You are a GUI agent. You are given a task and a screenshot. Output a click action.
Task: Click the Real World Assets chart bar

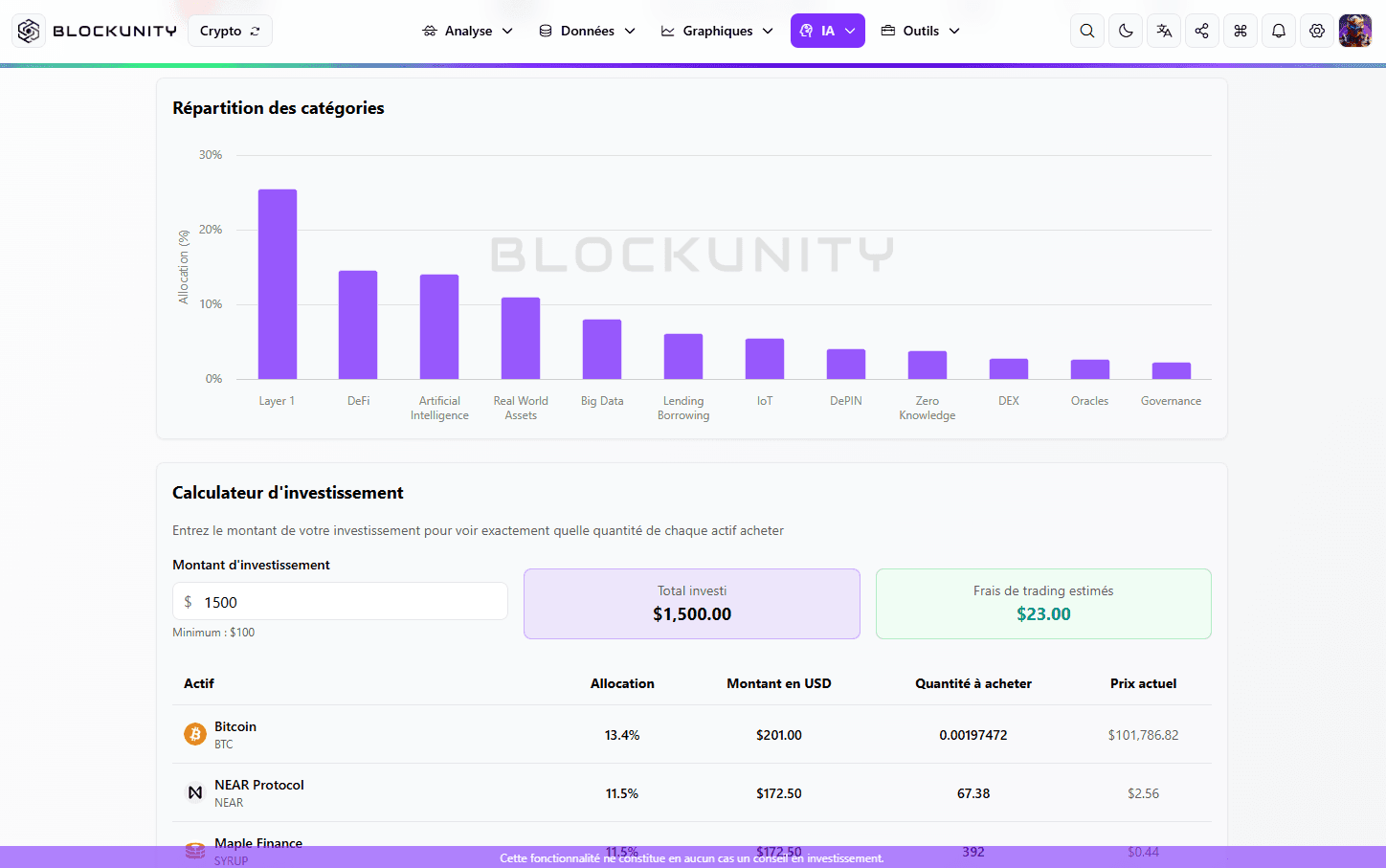[x=521, y=339]
